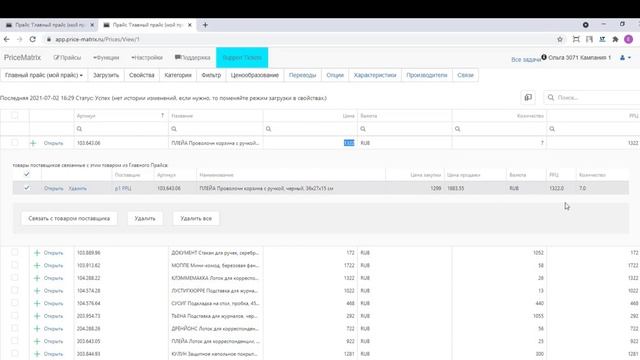
Task: Click the sort arrow in Артикул header
Action: pyautogui.click(x=162, y=116)
